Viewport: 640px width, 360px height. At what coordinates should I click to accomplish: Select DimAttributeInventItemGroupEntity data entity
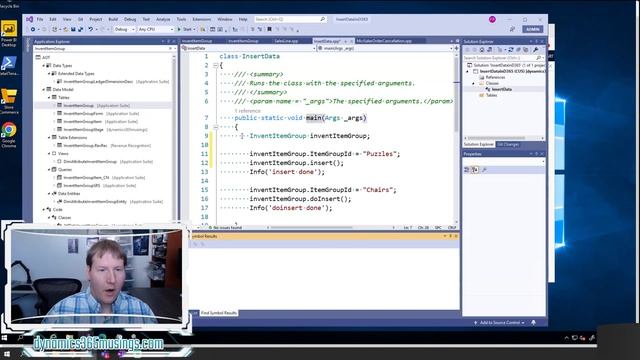95,202
